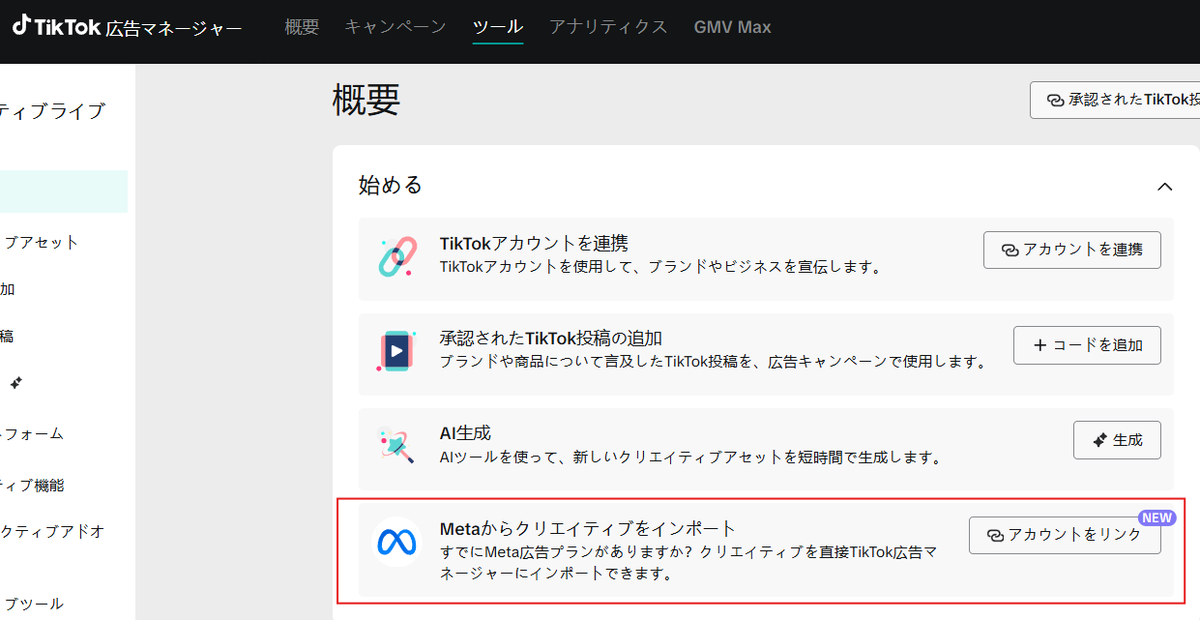The height and width of the screenshot is (620, 1200).
Task: Click the Meta logo icon
Action: point(397,541)
